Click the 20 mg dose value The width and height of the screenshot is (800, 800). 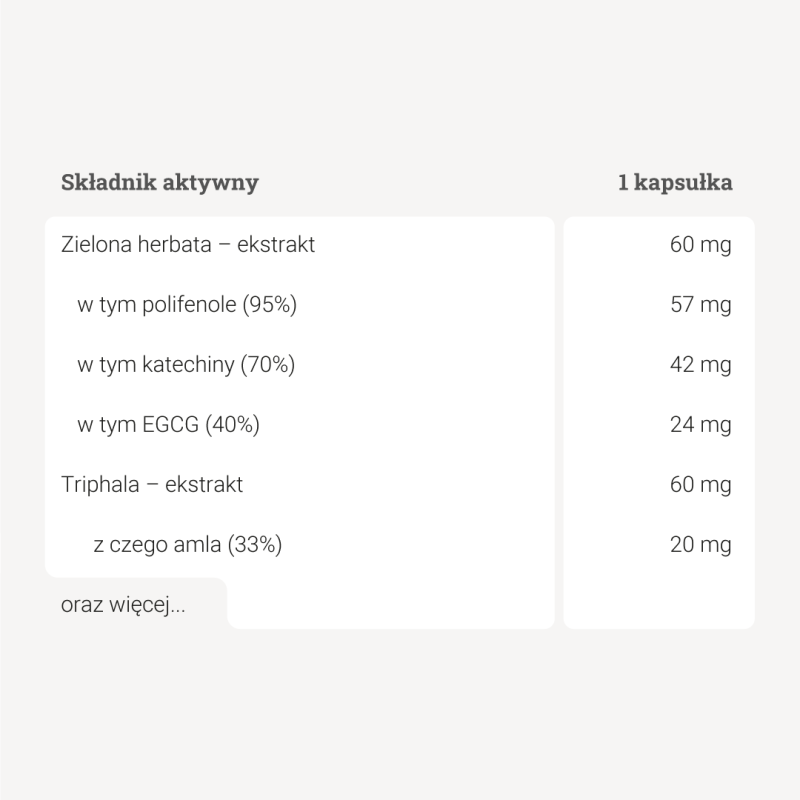[700, 545]
